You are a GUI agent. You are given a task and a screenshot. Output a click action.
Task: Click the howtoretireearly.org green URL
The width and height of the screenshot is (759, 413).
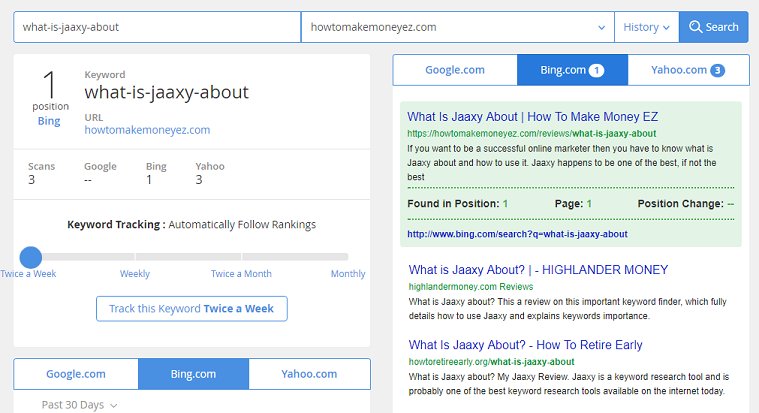point(491,362)
